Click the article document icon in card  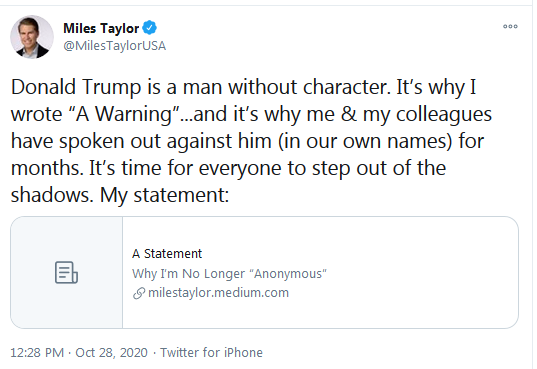(66, 272)
